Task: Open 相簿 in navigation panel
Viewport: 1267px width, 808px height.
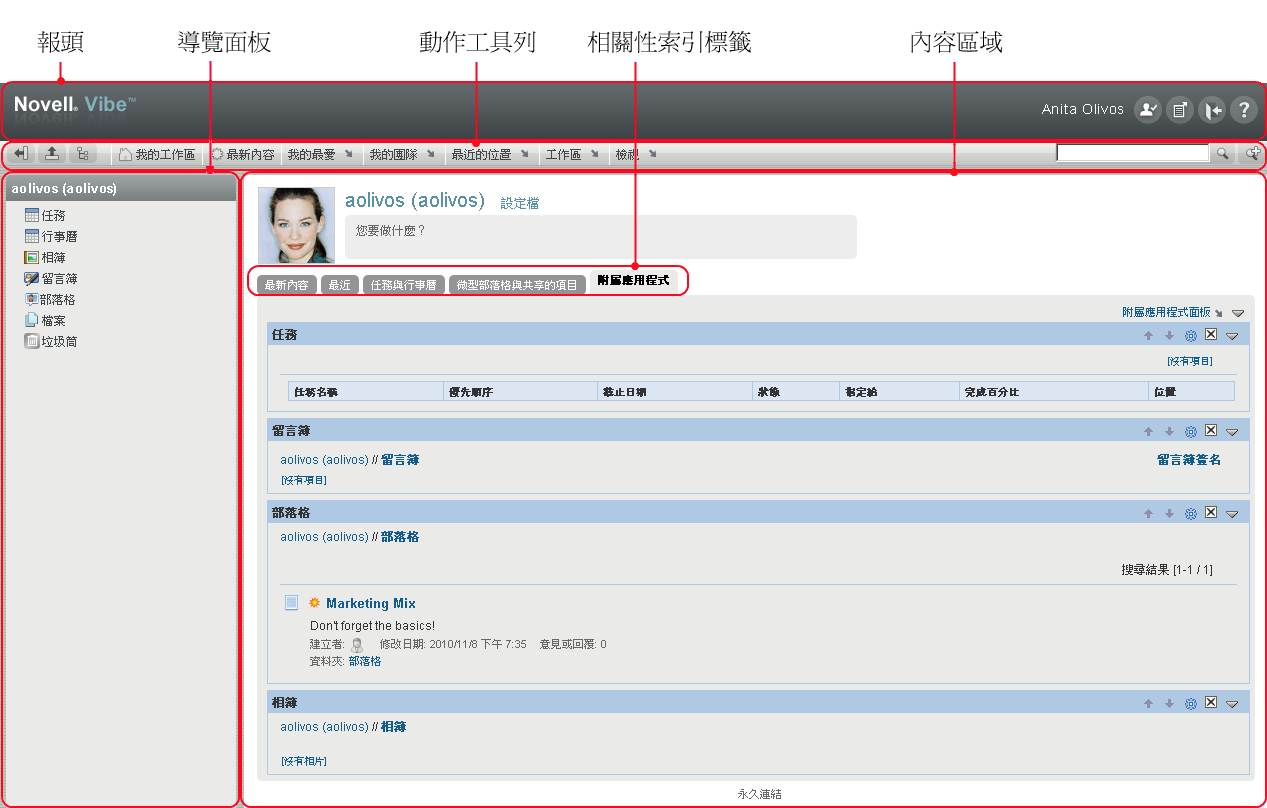Action: tap(46, 257)
